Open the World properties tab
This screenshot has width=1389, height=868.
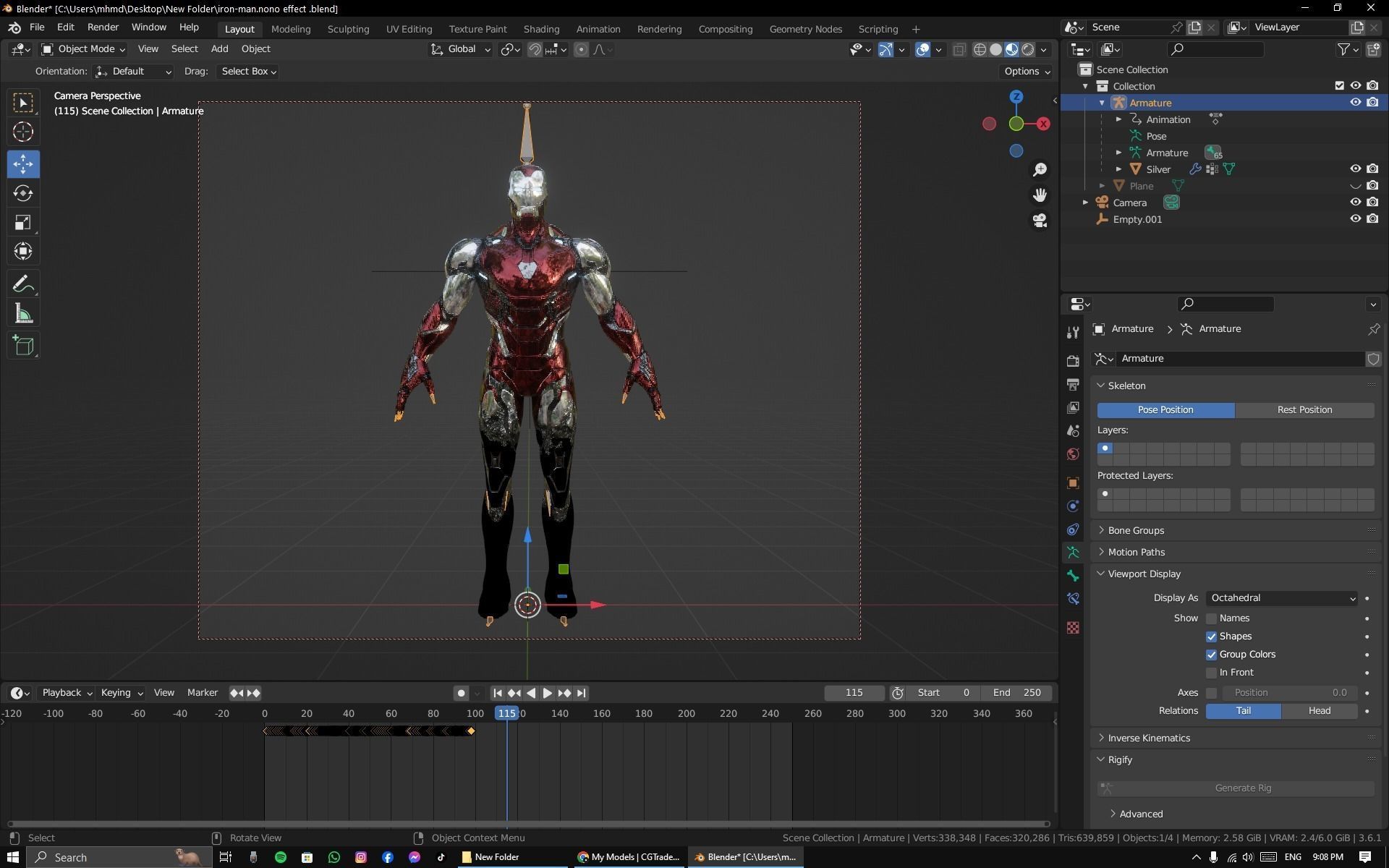(1073, 454)
